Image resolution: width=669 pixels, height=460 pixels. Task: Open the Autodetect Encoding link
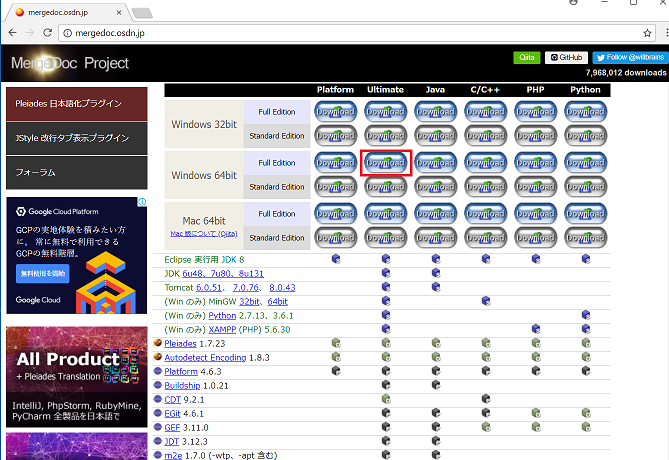pos(205,358)
